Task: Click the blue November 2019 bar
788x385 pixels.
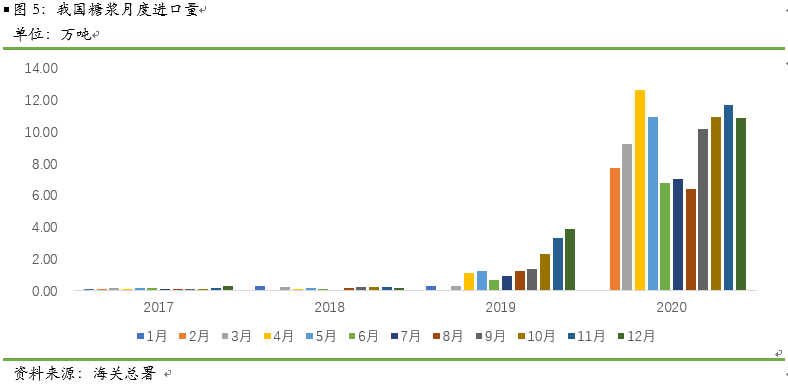Action: coord(558,264)
